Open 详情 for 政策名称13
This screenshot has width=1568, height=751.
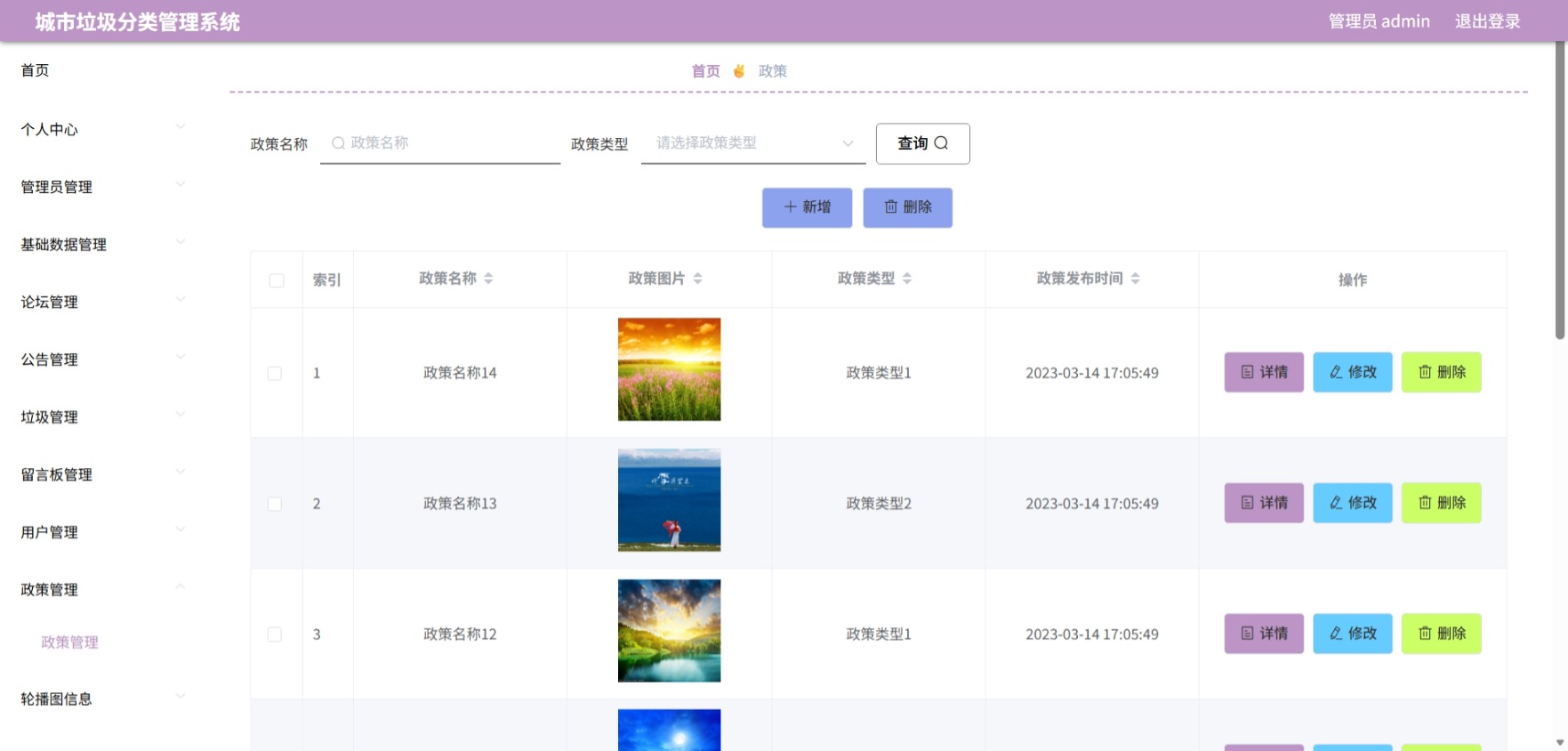tap(1264, 503)
